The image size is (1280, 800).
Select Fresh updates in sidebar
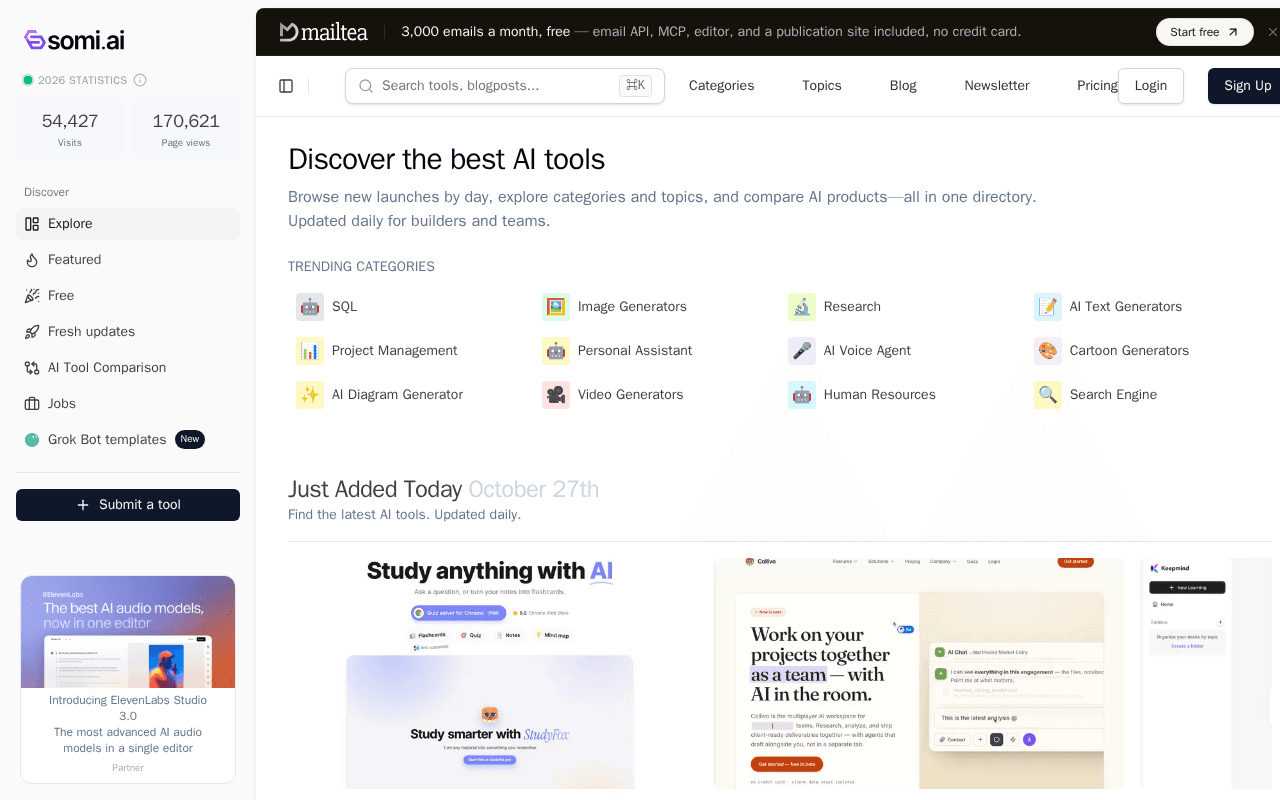pos(128,332)
